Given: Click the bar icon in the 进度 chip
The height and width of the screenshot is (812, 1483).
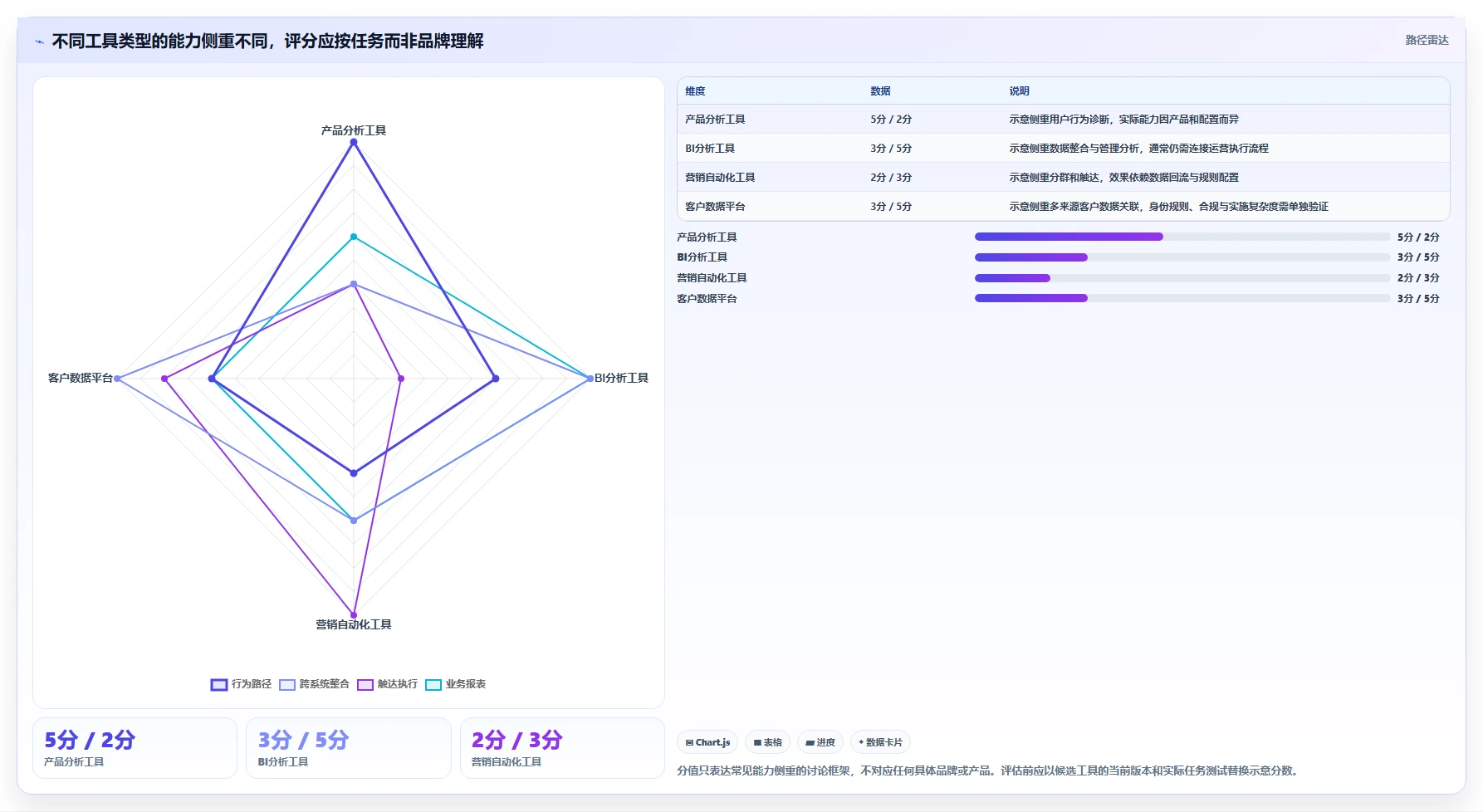Looking at the screenshot, I should [810, 743].
